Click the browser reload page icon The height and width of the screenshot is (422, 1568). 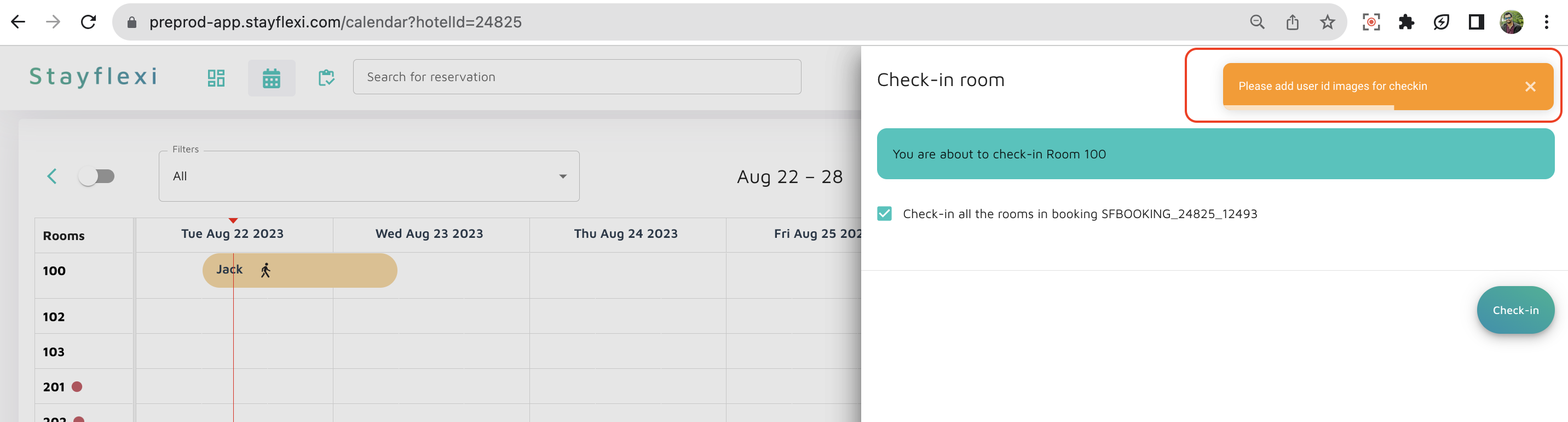pos(89,22)
